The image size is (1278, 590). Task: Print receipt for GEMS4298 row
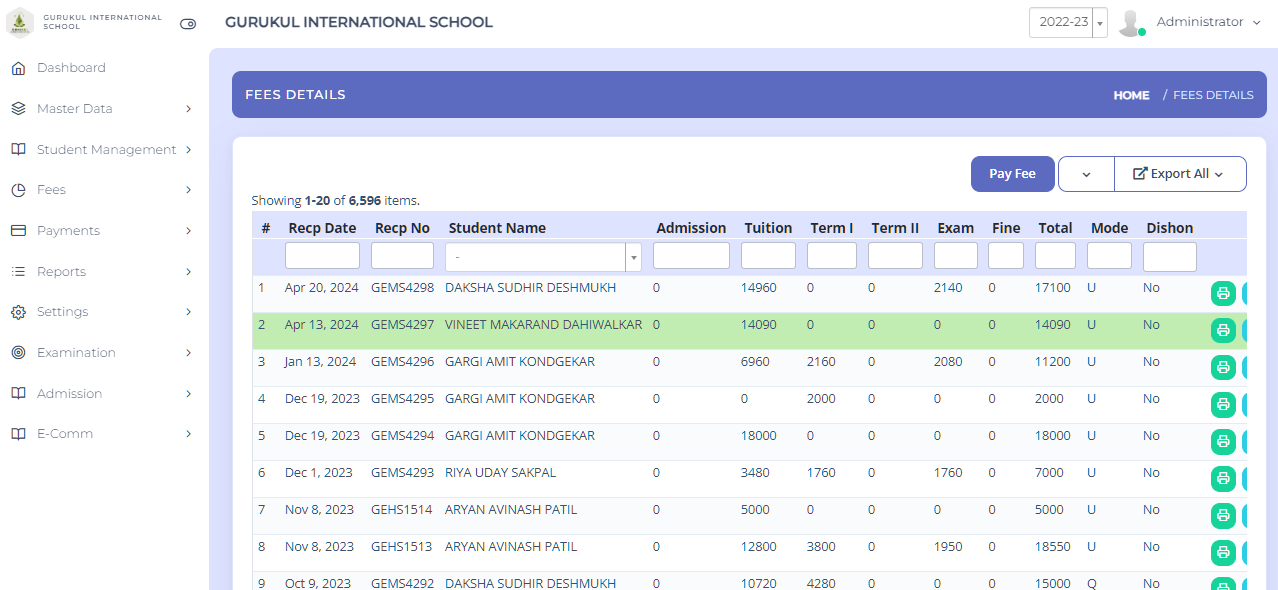(x=1222, y=293)
